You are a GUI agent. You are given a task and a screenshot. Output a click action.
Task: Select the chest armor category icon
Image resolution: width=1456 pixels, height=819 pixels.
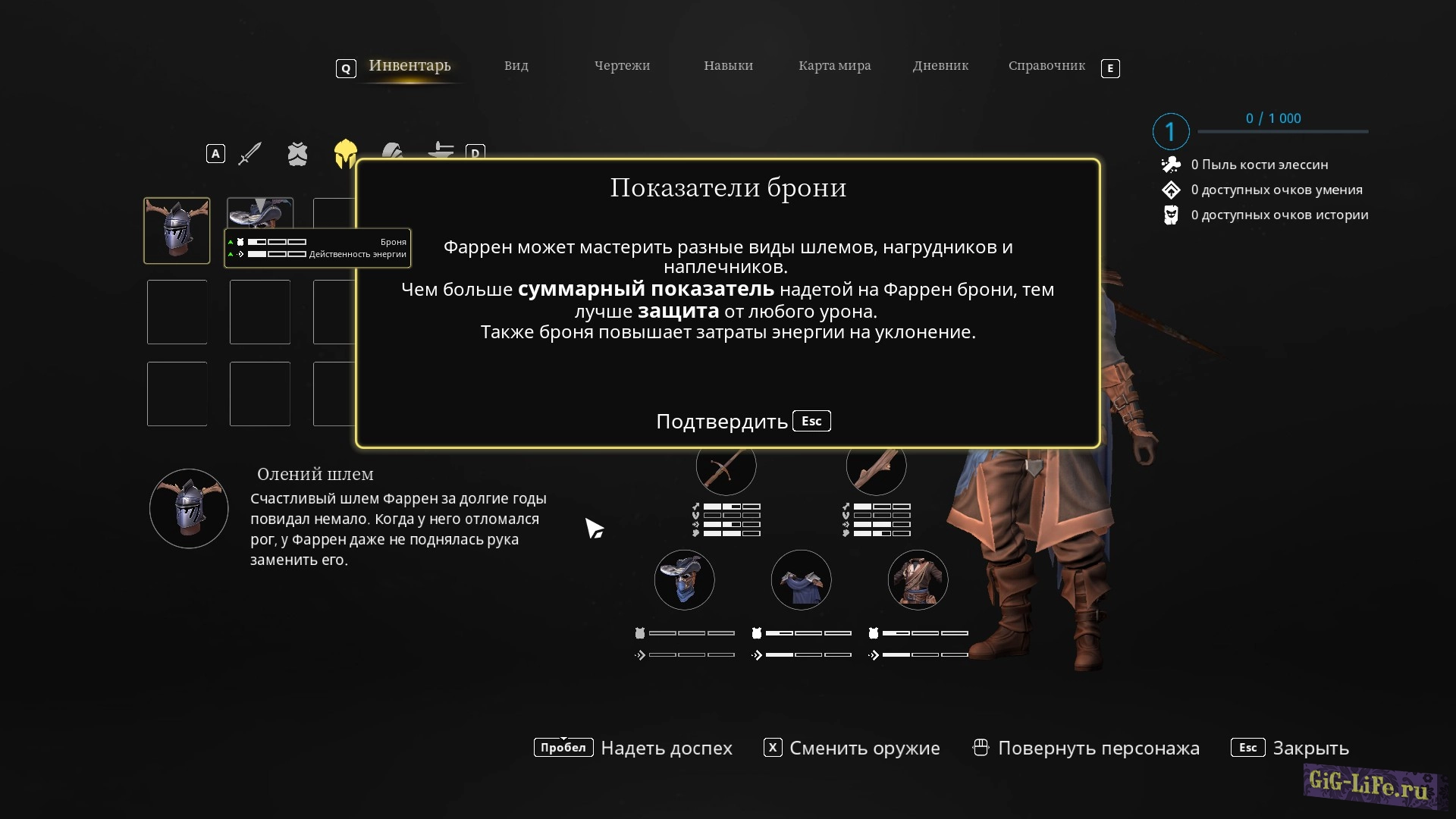pos(297,154)
